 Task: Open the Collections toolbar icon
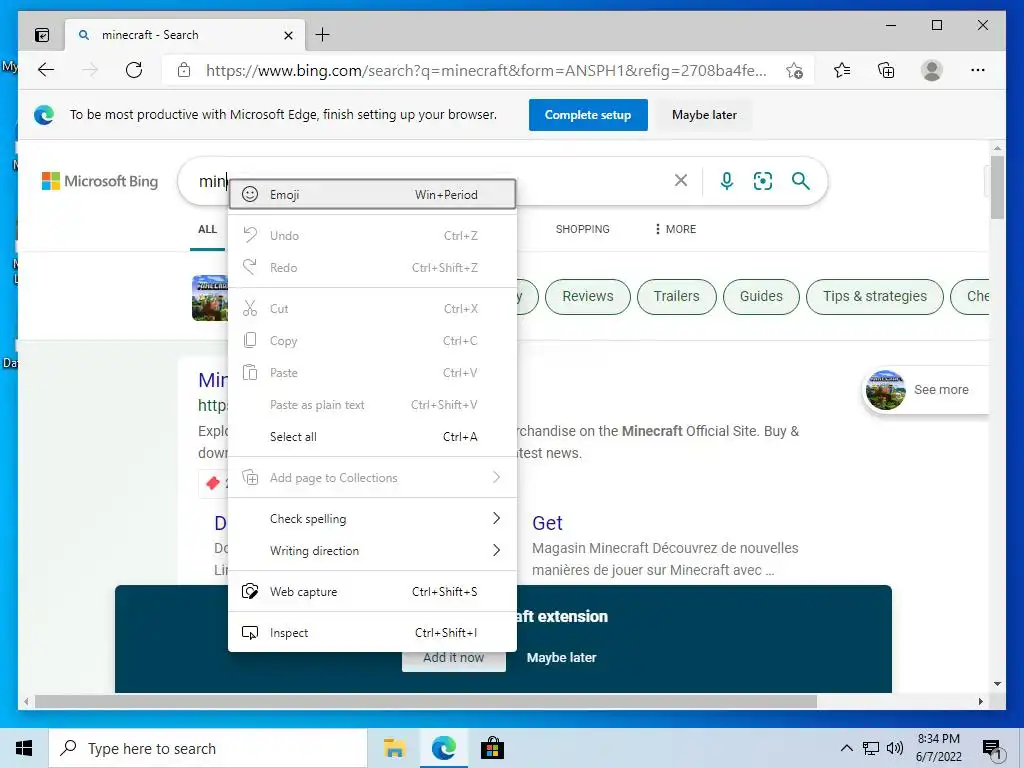point(886,70)
